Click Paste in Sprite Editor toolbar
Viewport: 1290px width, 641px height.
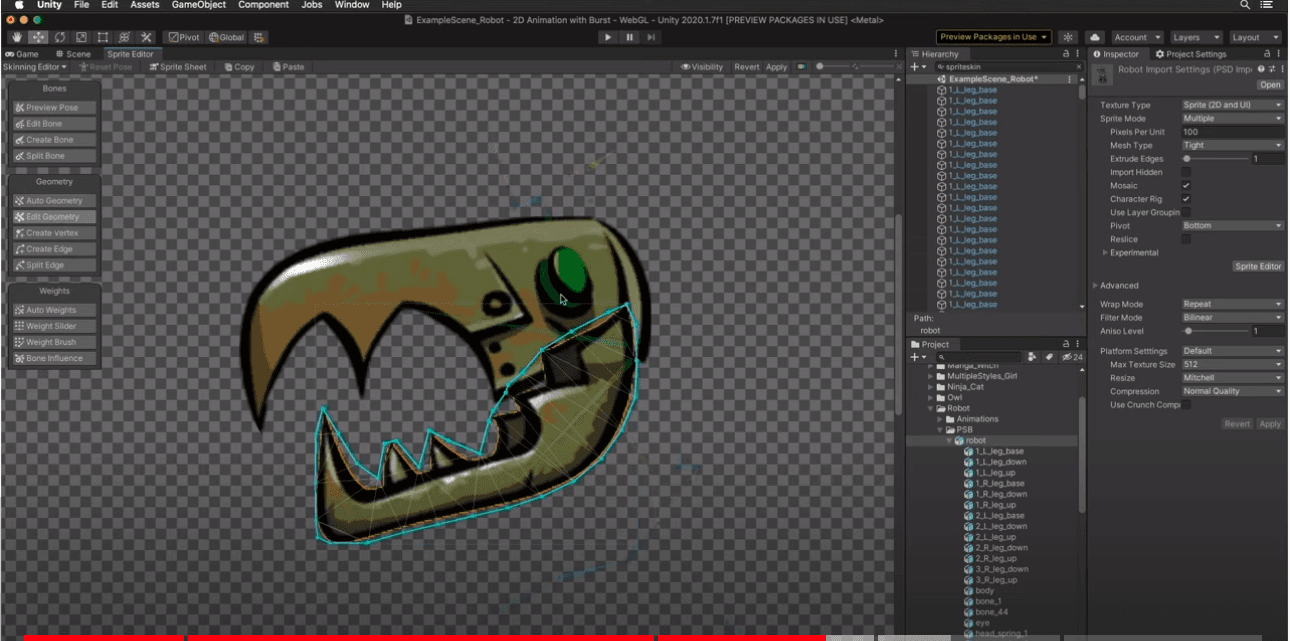(288, 67)
